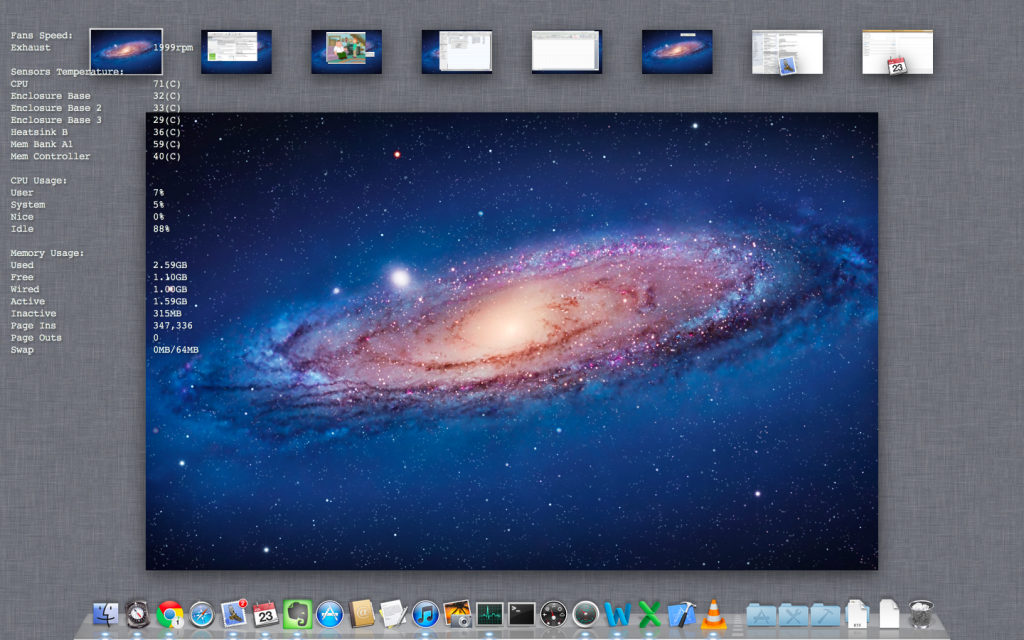Launch TextEdit paper and pen icon
The image size is (1024, 640).
click(393, 614)
